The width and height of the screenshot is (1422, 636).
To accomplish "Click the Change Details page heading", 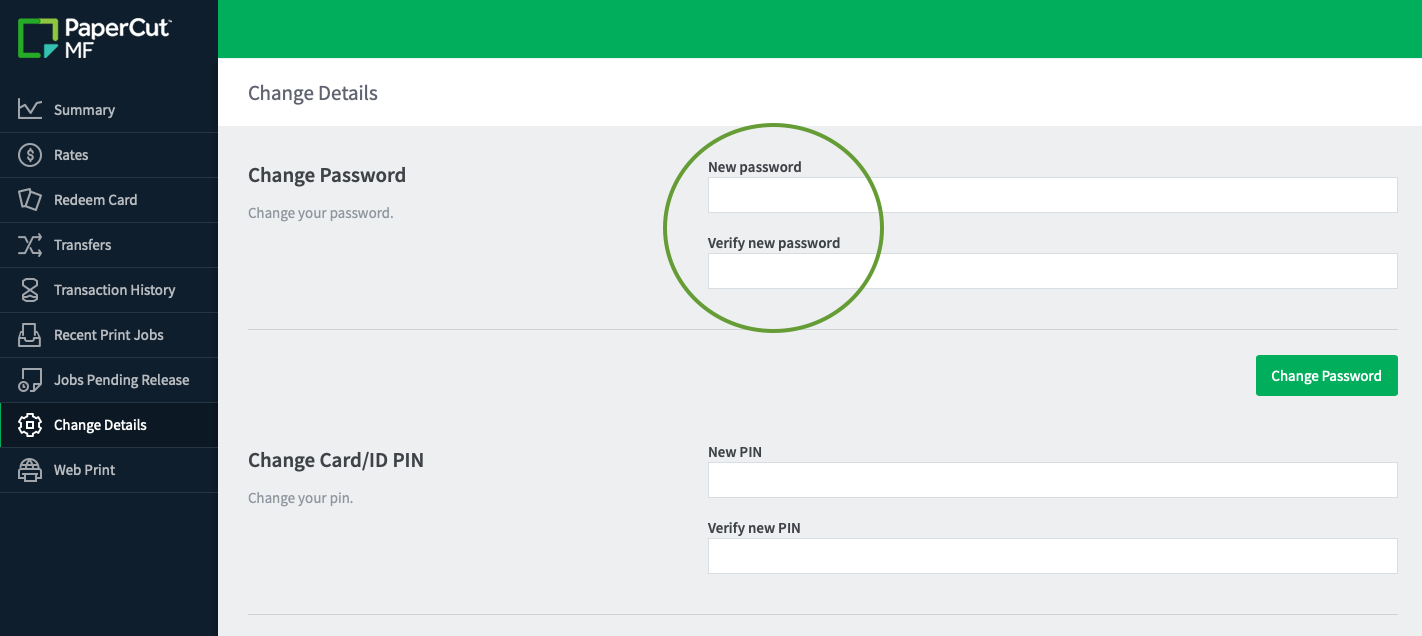I will [x=313, y=93].
